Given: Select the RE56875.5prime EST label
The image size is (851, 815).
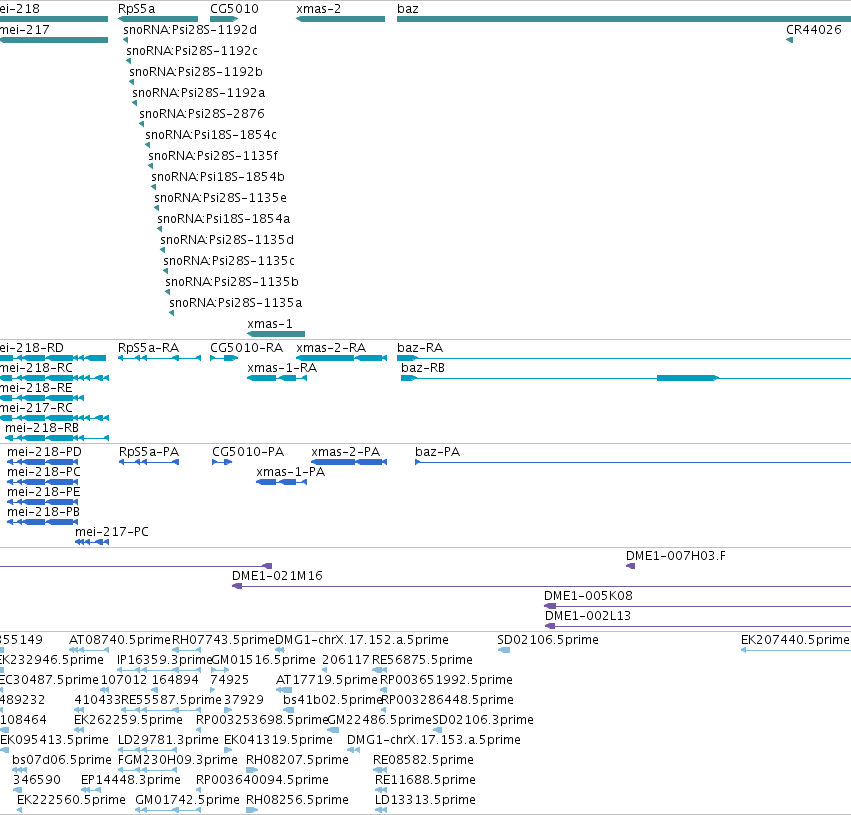Looking at the screenshot, I should [422, 660].
